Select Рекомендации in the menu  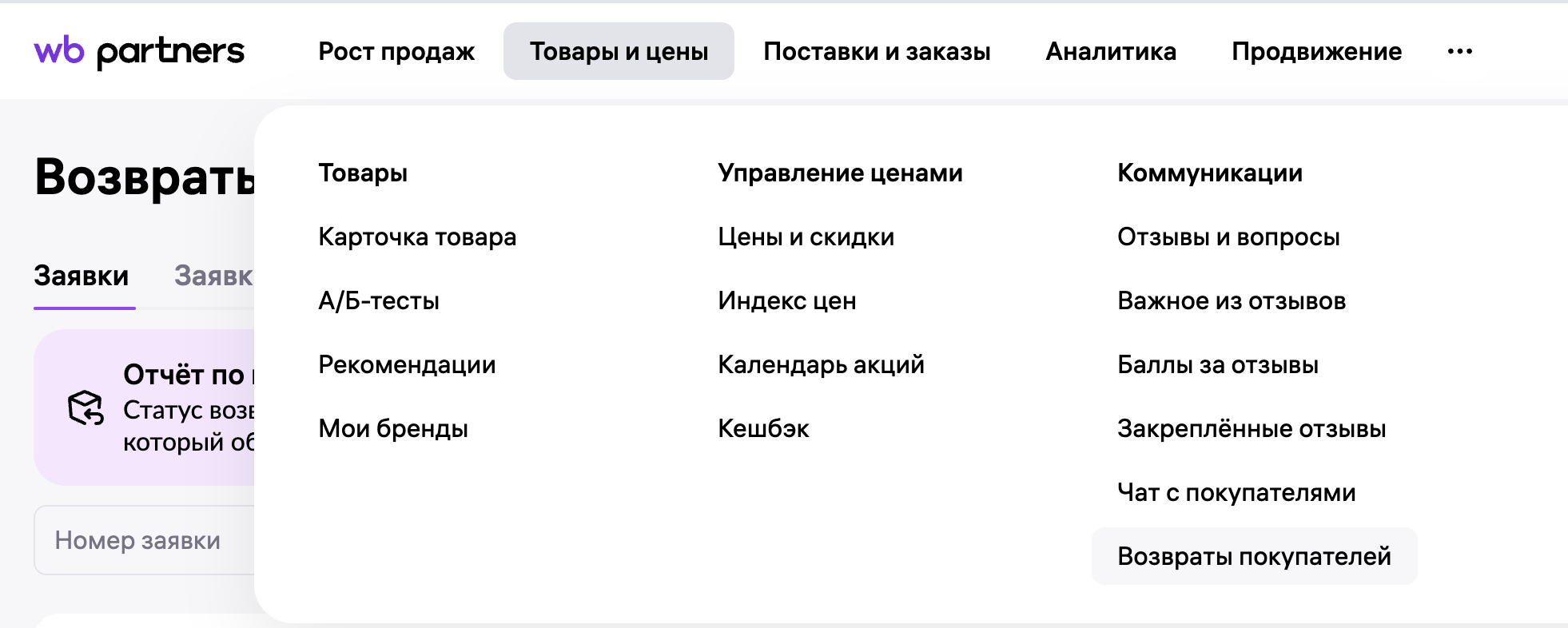[407, 364]
